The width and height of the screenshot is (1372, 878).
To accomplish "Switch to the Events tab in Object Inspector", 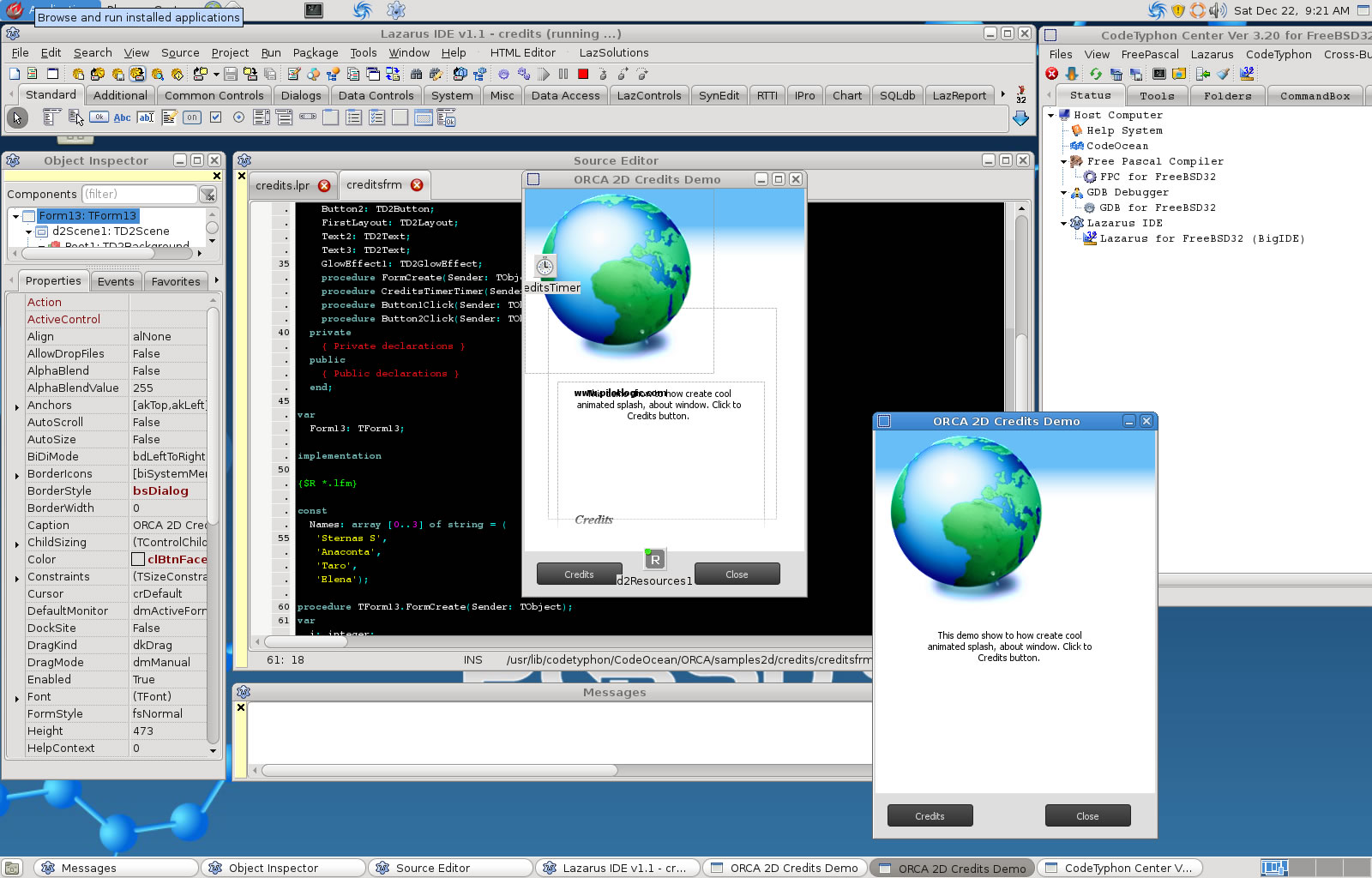I will [116, 281].
